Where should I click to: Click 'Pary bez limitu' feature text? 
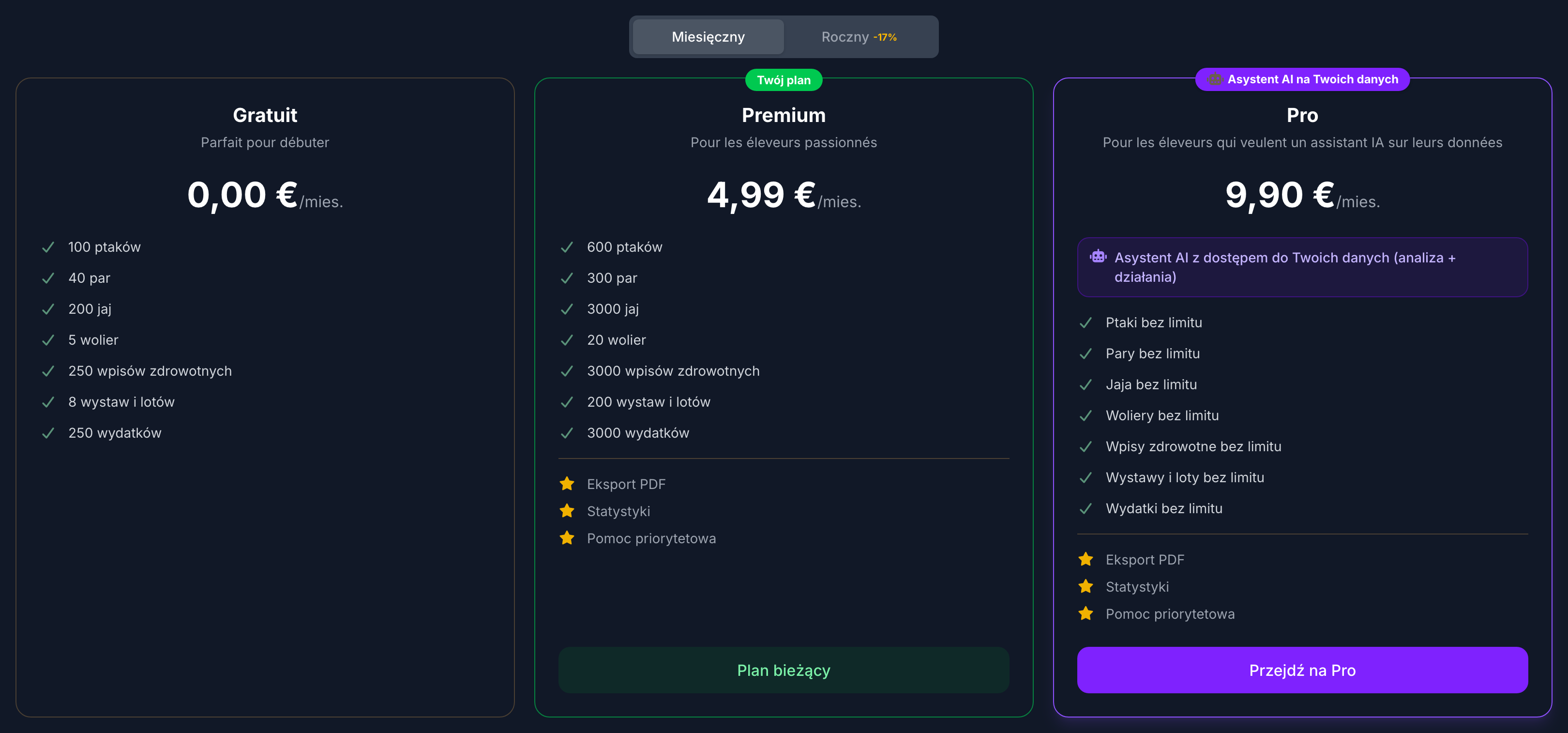coord(1152,354)
